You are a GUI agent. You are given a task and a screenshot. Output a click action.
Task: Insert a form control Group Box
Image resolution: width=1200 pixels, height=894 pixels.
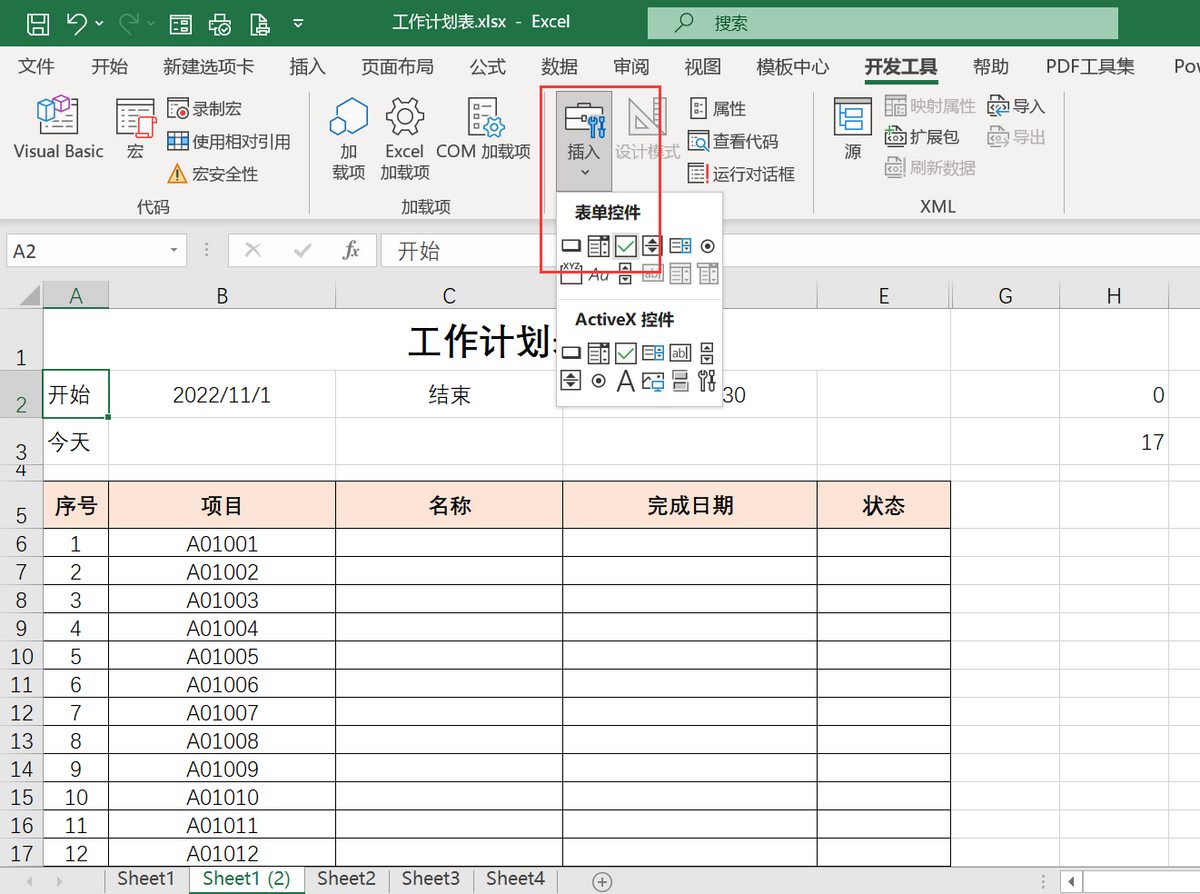[x=571, y=273]
